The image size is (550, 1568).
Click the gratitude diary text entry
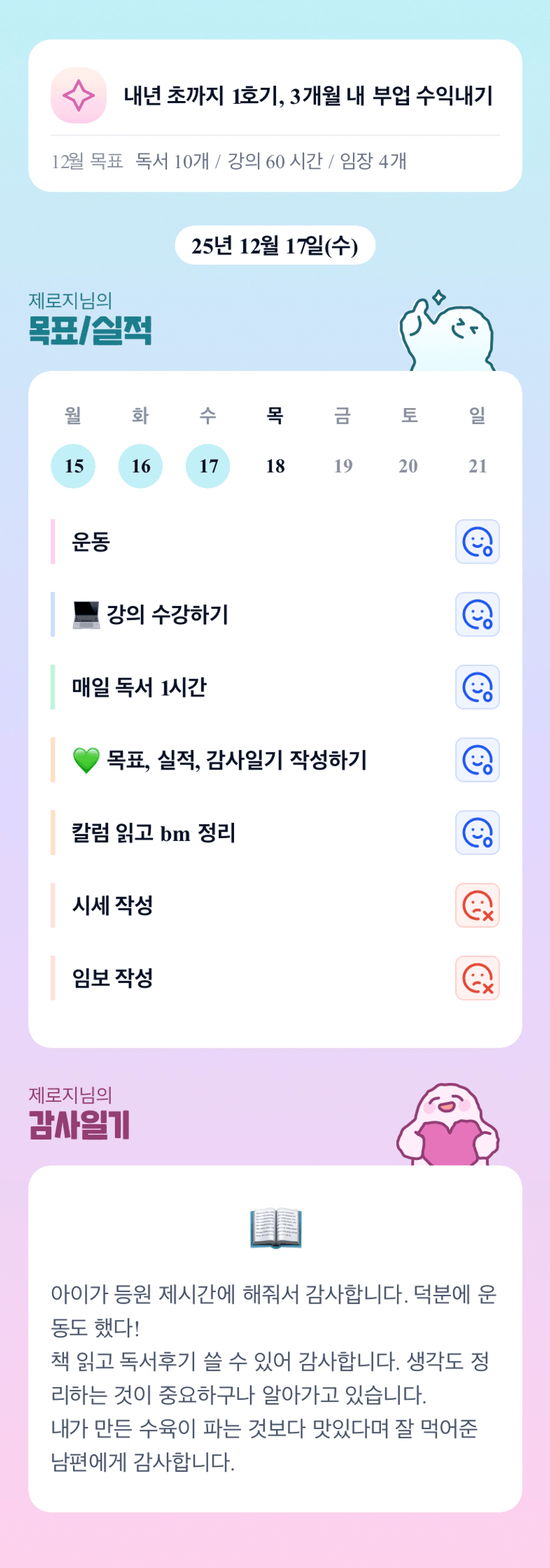pos(275,1378)
